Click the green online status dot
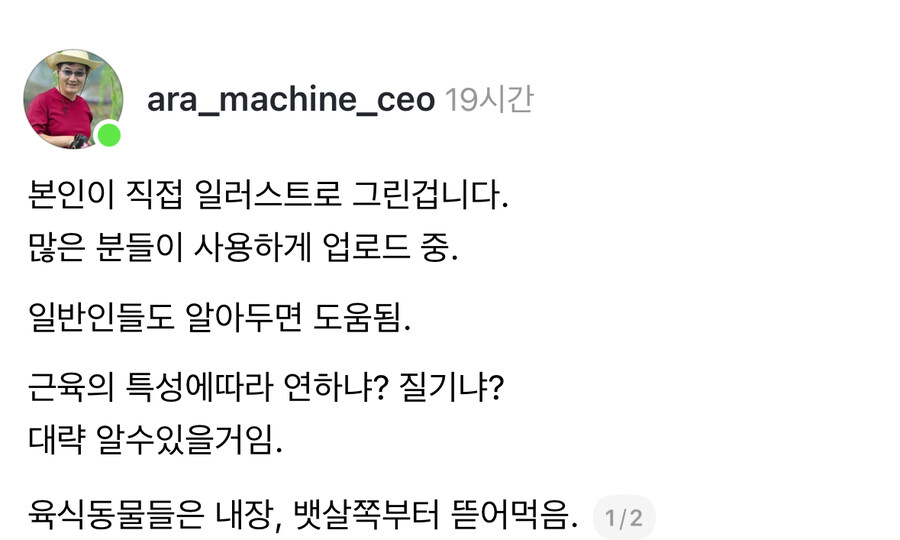900x540 pixels. point(108,135)
